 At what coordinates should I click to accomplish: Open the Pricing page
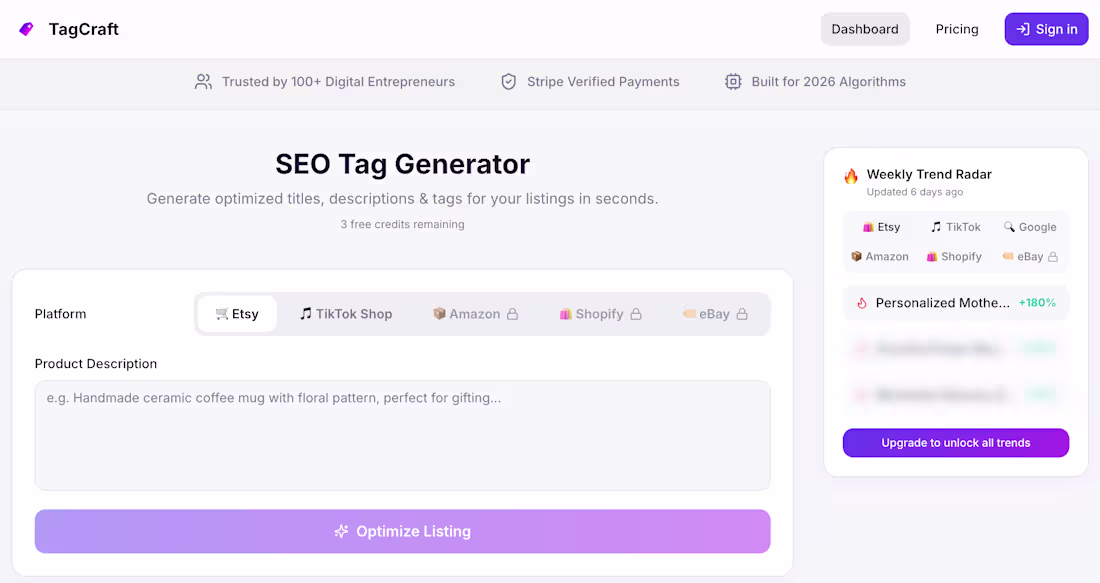tap(957, 29)
